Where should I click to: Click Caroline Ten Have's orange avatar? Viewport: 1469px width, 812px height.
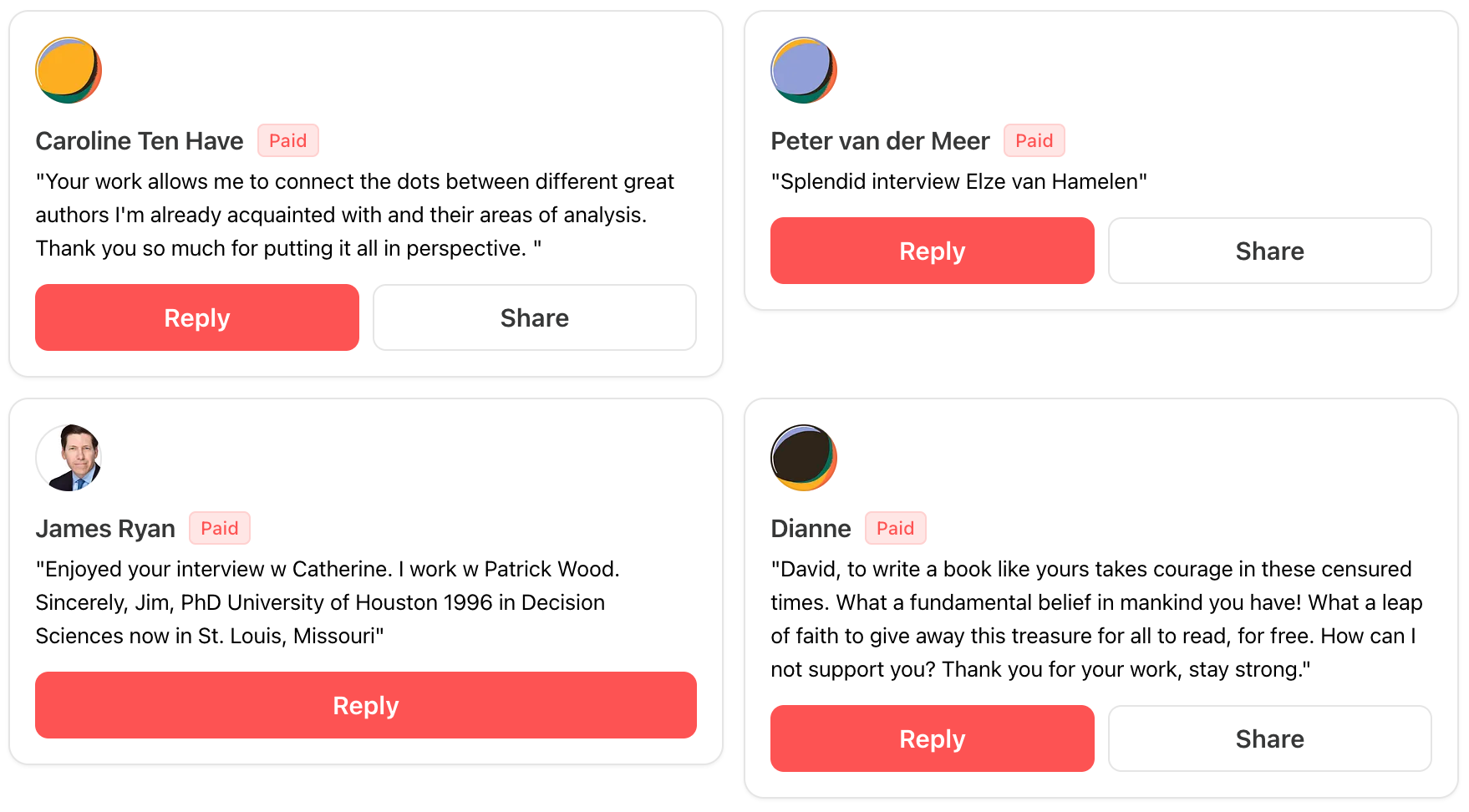point(69,70)
